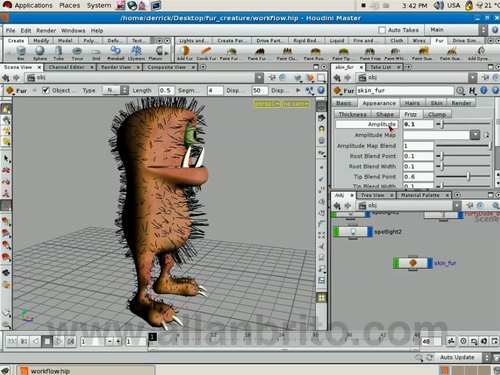Click the skin_fur node in network

tap(413, 263)
